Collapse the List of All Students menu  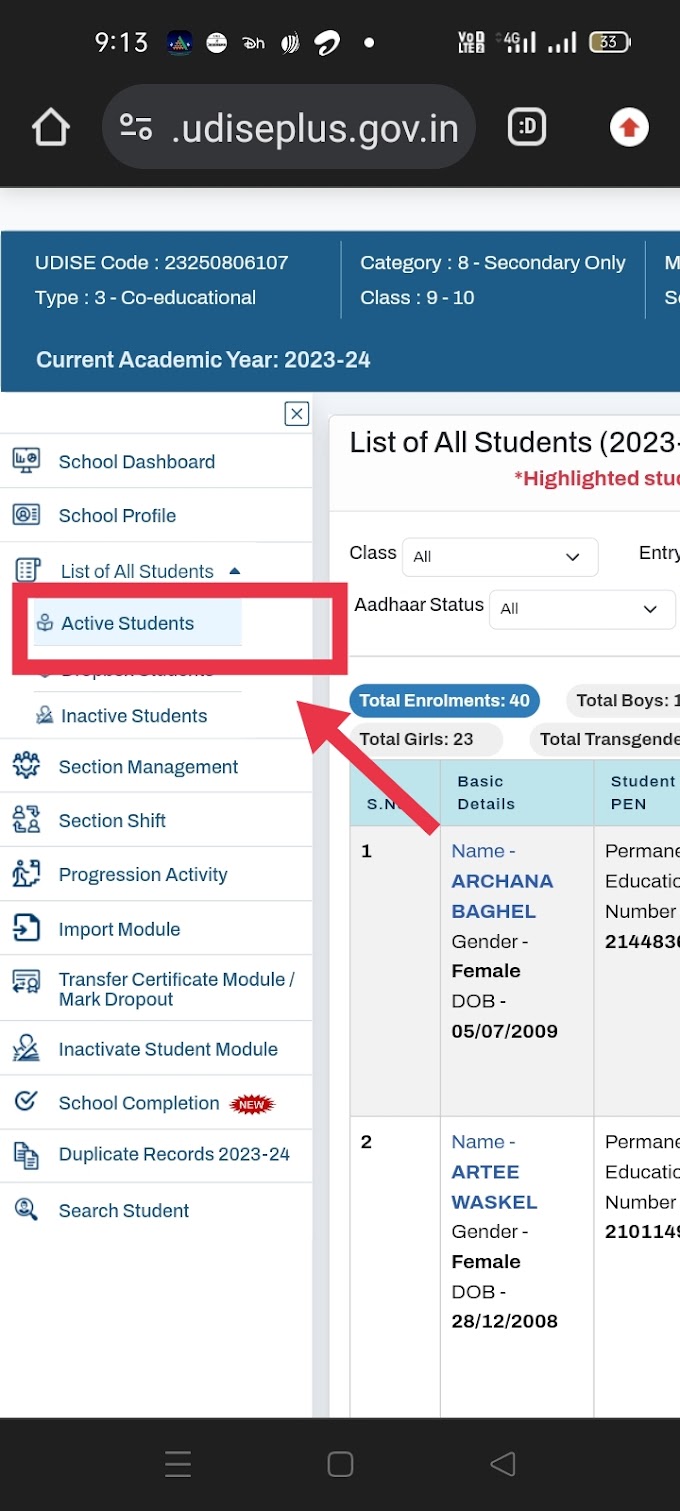point(233,570)
